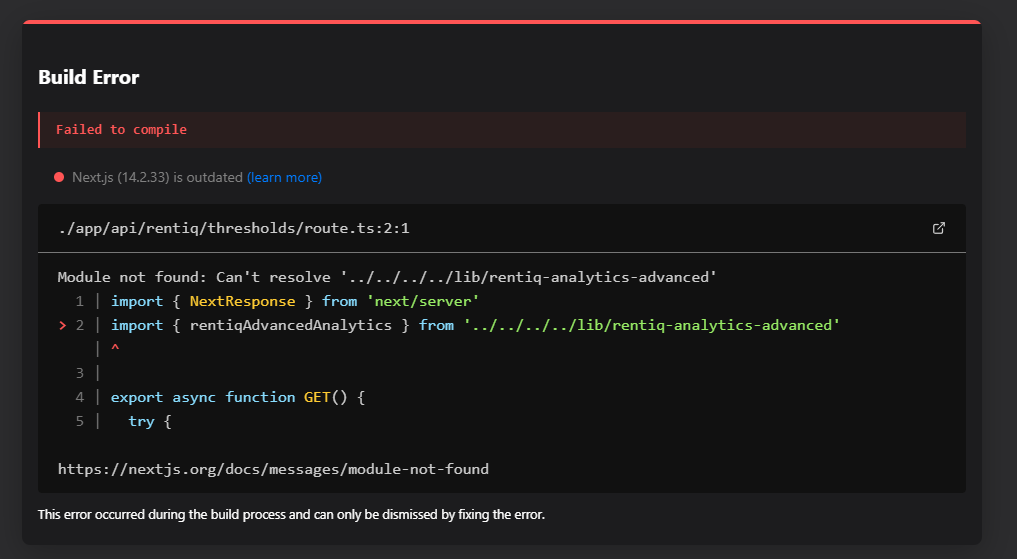1017x559 pixels.
Task: Click line number 4 in the code frame
Action: pyautogui.click(x=79, y=397)
